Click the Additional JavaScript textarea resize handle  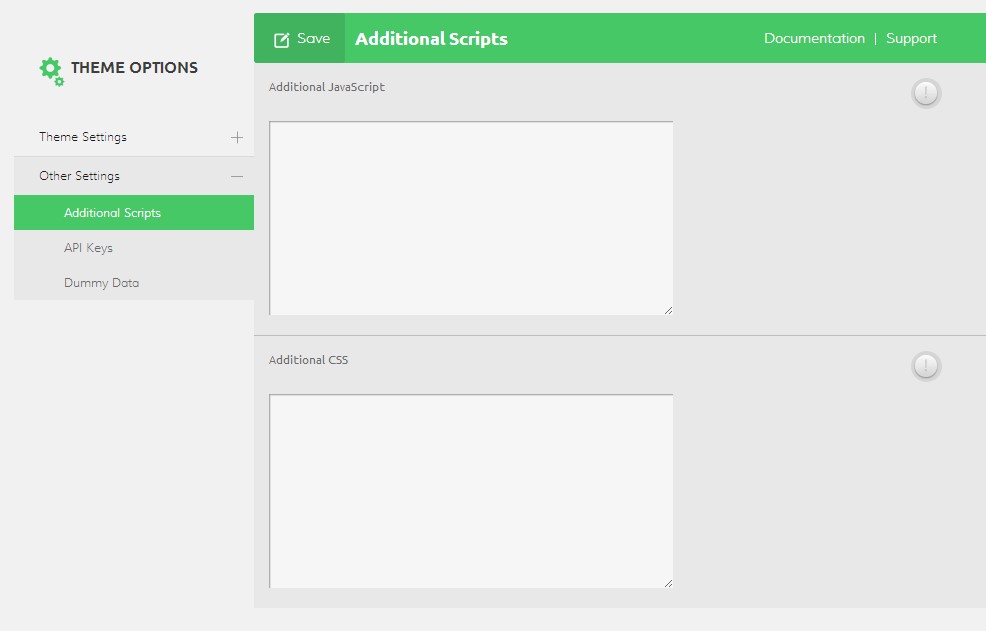click(x=667, y=310)
